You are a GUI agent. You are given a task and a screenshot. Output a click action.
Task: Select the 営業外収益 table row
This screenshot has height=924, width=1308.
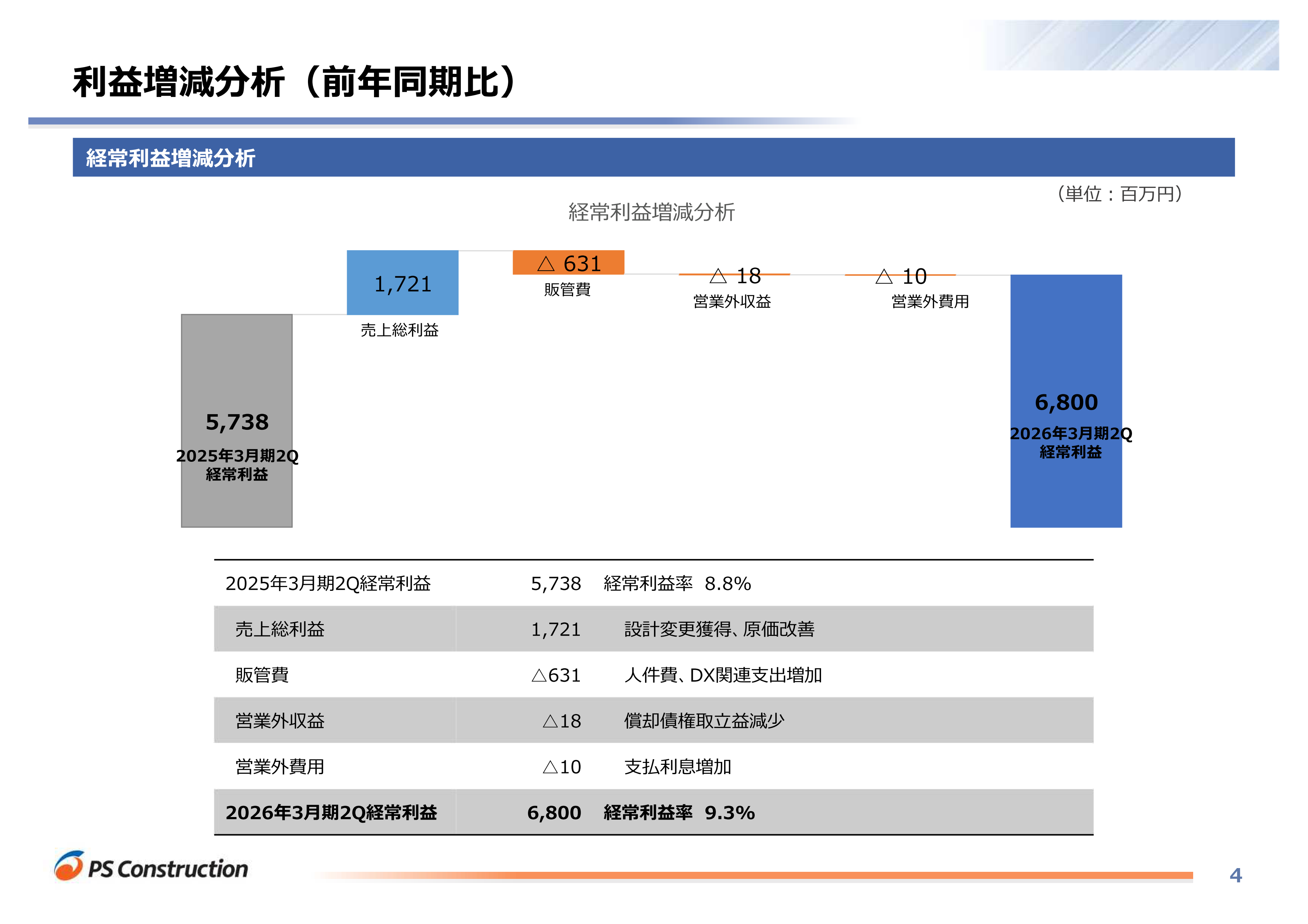(x=280, y=721)
